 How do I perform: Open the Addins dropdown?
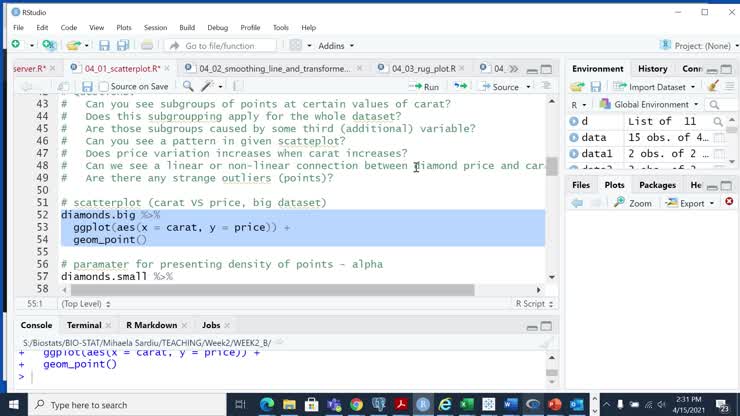click(x=335, y=45)
